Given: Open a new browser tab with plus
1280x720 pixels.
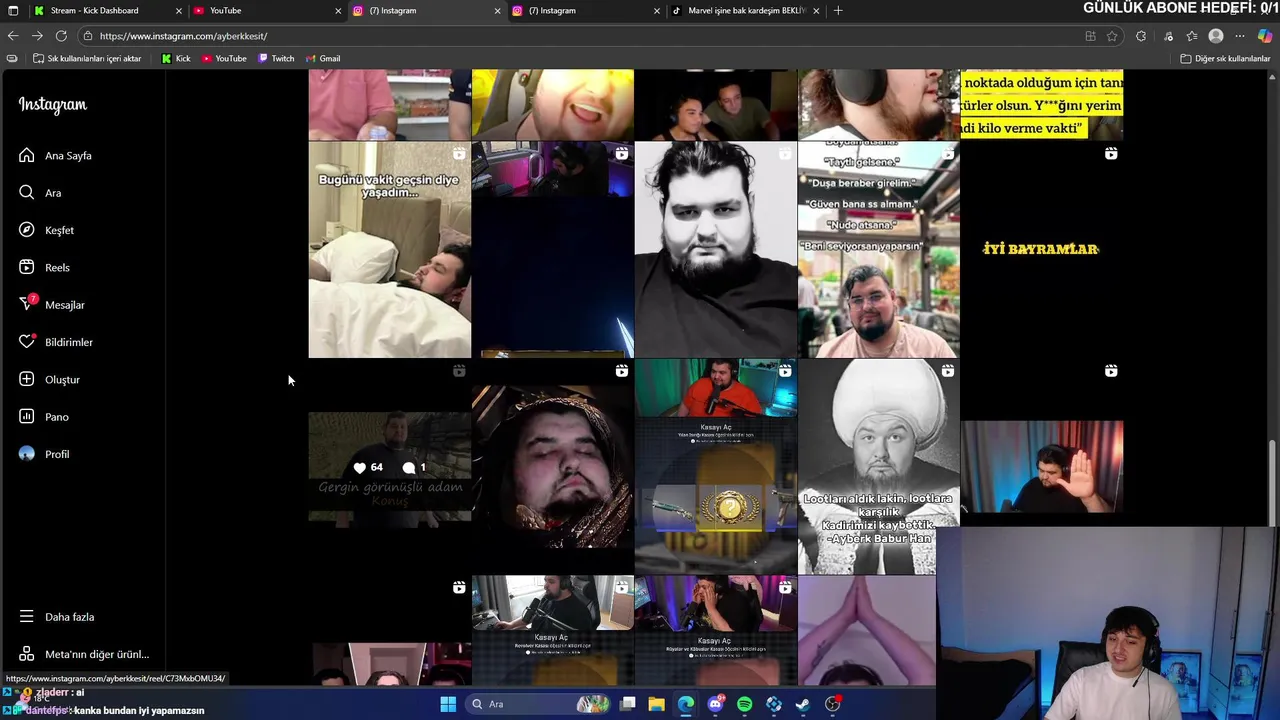Looking at the screenshot, I should tap(838, 10).
